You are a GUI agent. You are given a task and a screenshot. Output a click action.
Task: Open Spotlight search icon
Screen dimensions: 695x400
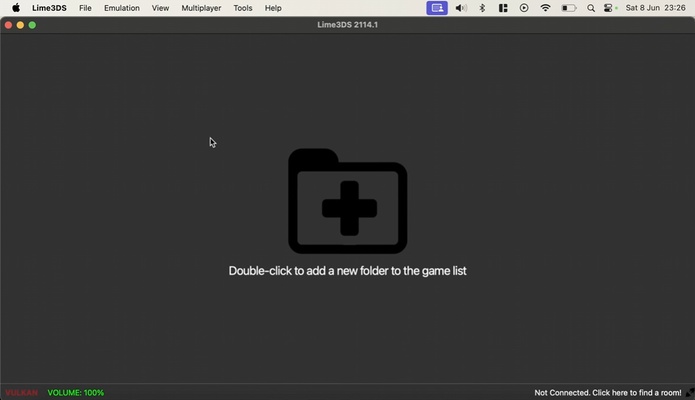591,8
